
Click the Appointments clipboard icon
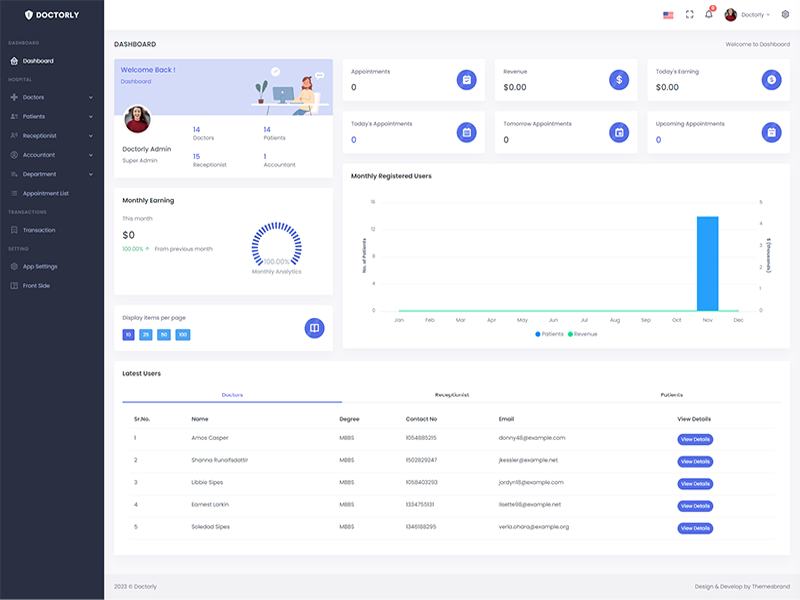(466, 80)
